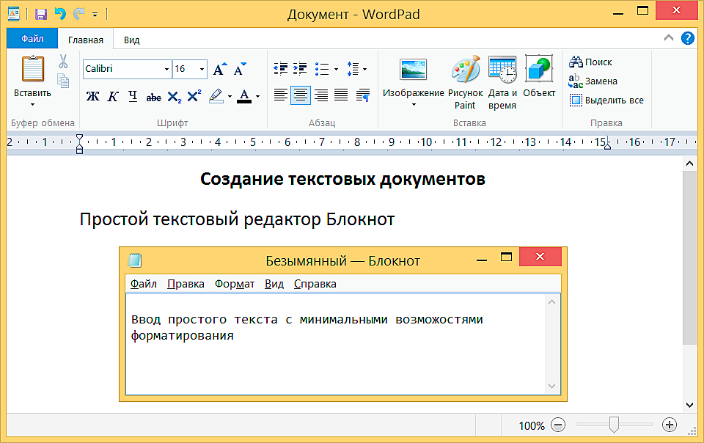Click Поиск to find text

pos(590,62)
